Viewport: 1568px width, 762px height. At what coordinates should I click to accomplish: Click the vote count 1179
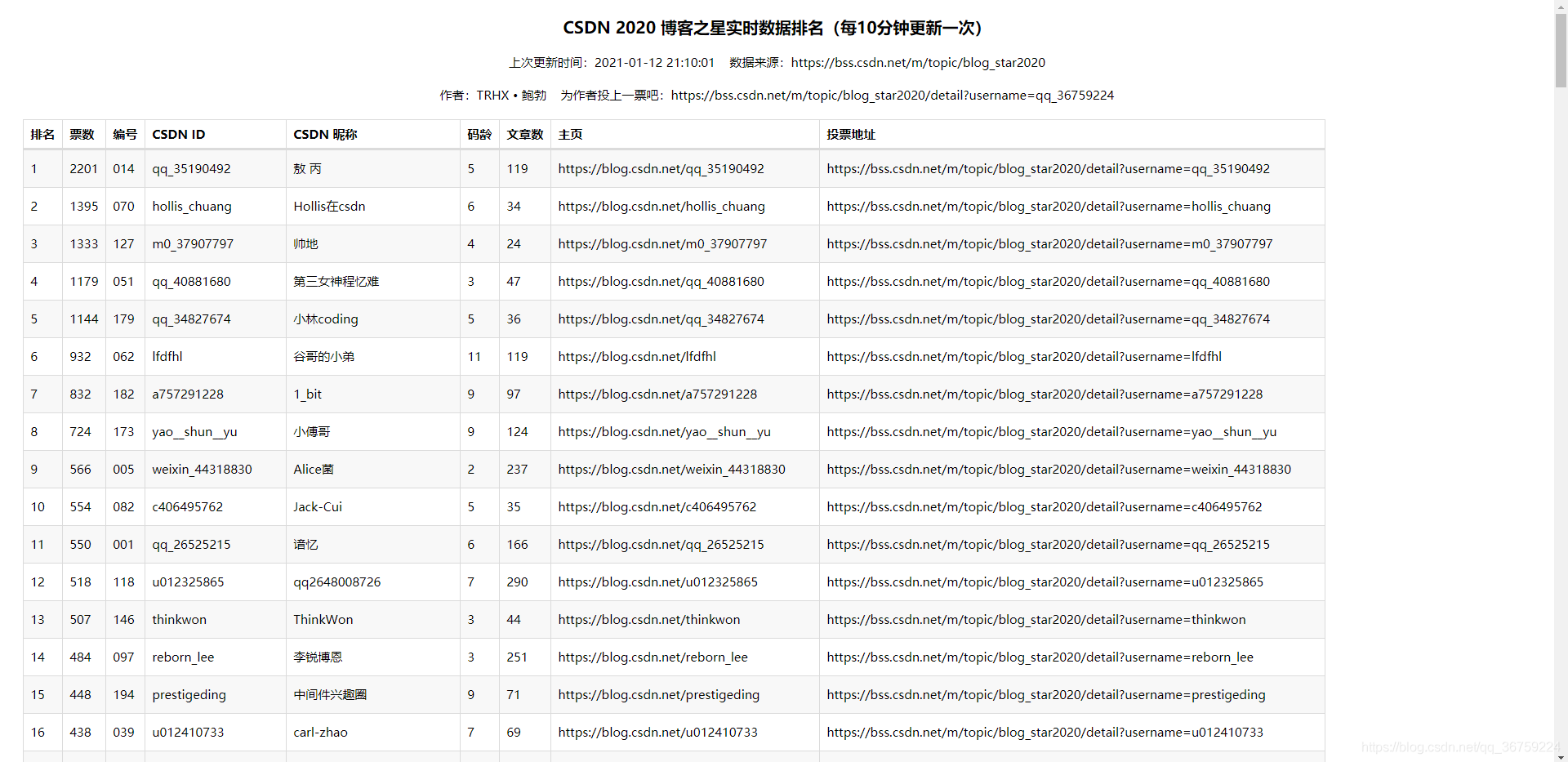pos(83,282)
